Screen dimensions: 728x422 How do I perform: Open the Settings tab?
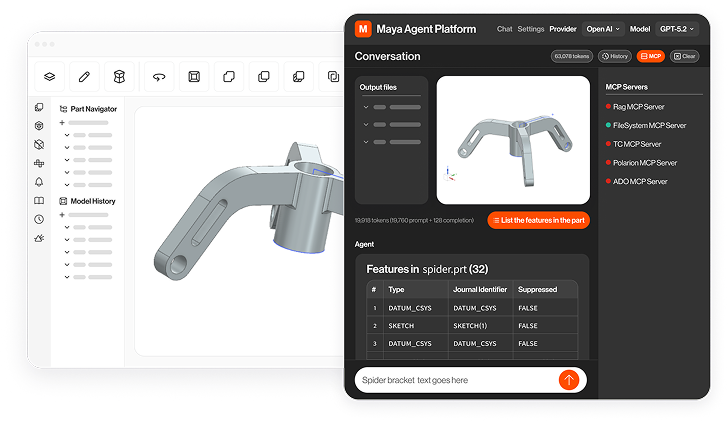pos(531,29)
